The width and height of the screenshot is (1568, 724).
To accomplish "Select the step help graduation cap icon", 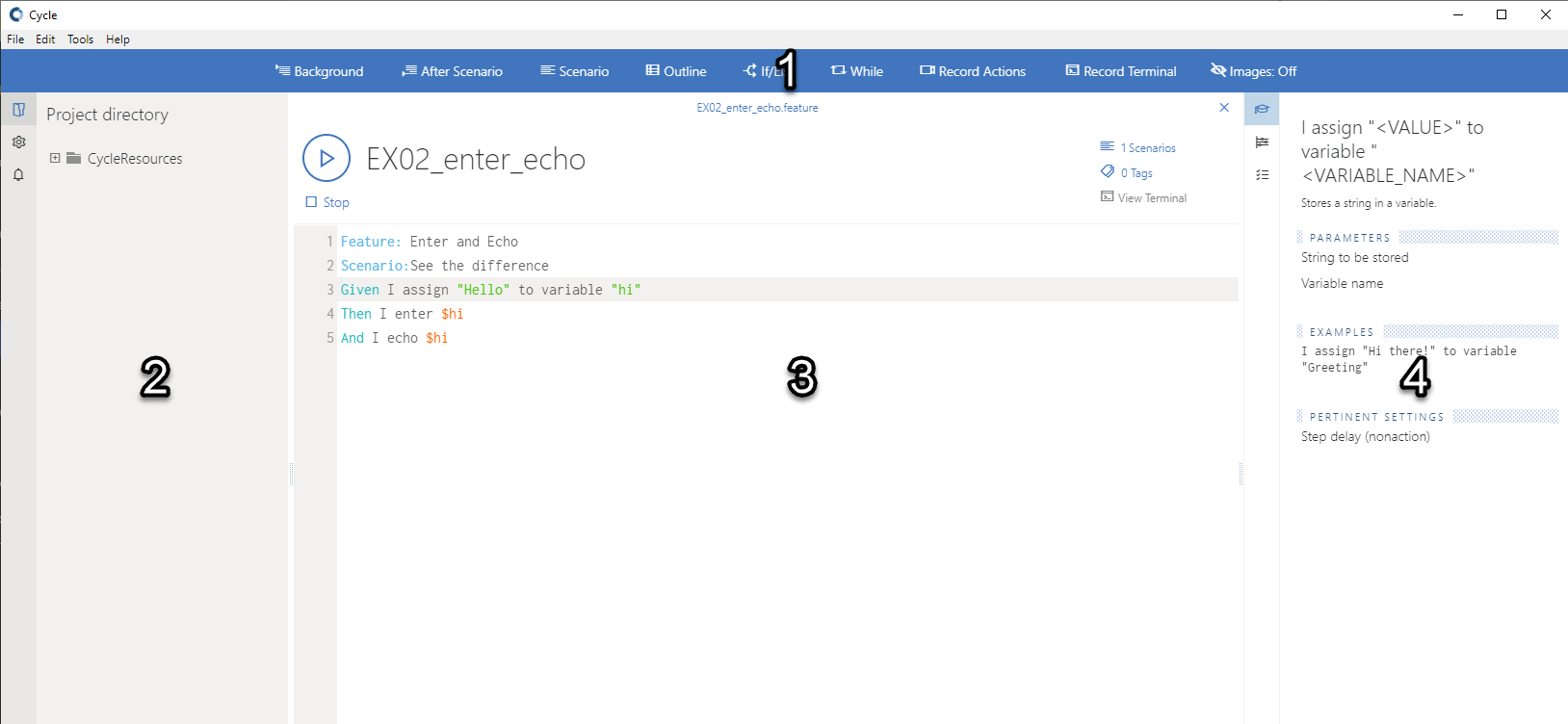I will coord(1262,109).
